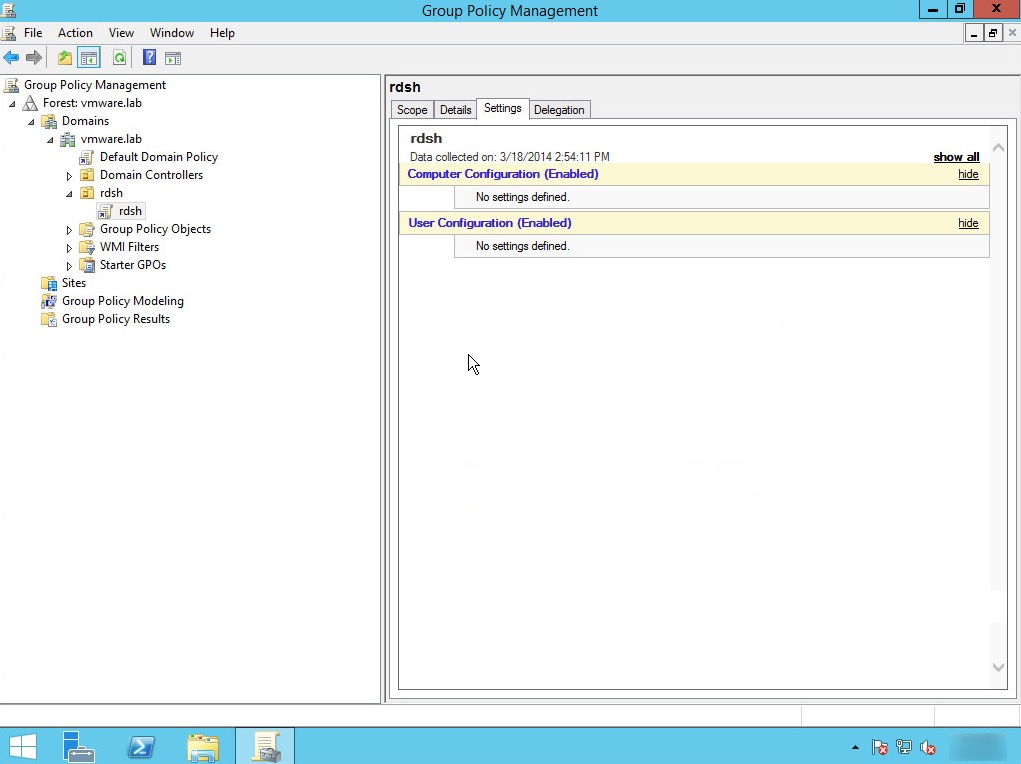Image resolution: width=1021 pixels, height=764 pixels.
Task: Click the Forward navigation arrow in the toolbar
Action: pyautogui.click(x=35, y=57)
